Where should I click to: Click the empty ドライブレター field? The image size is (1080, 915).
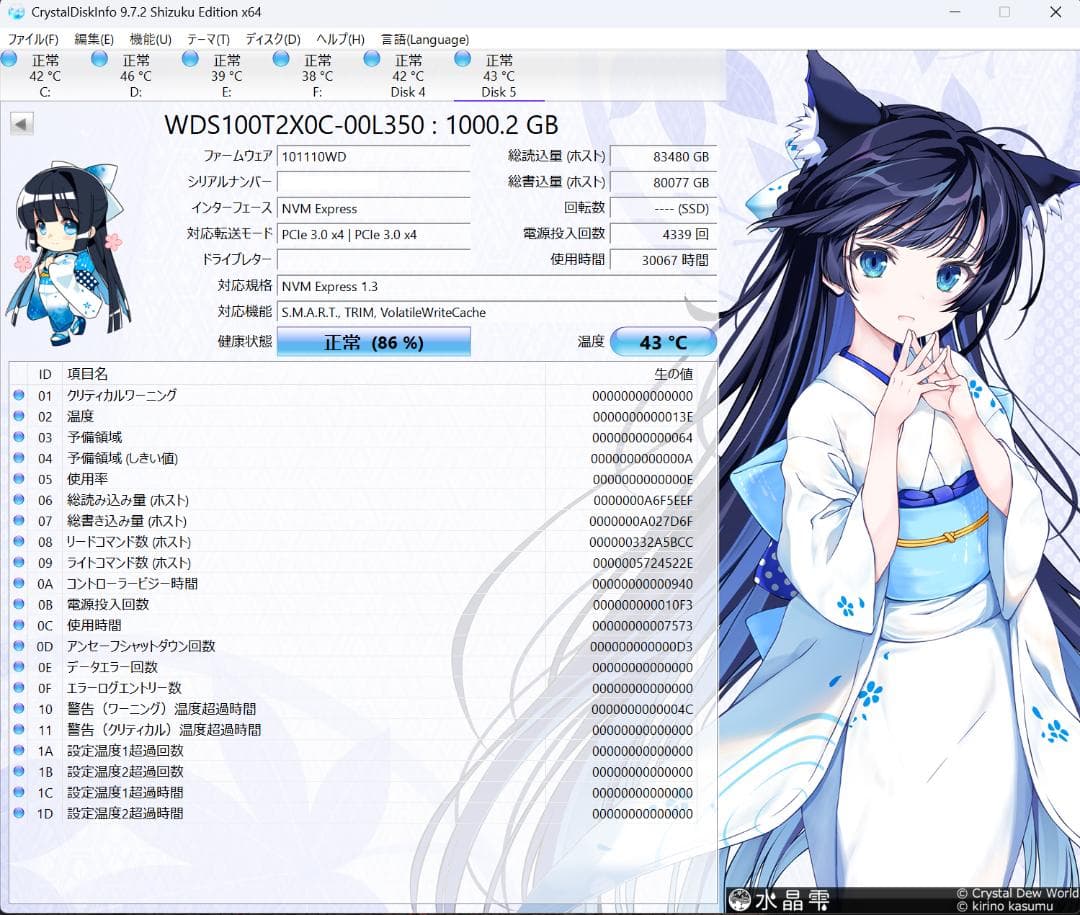[373, 260]
